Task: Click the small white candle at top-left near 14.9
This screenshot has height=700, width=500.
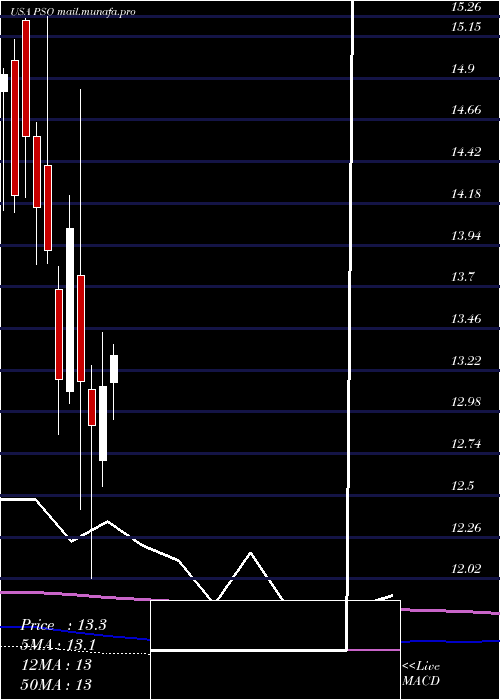Action: click(4, 83)
